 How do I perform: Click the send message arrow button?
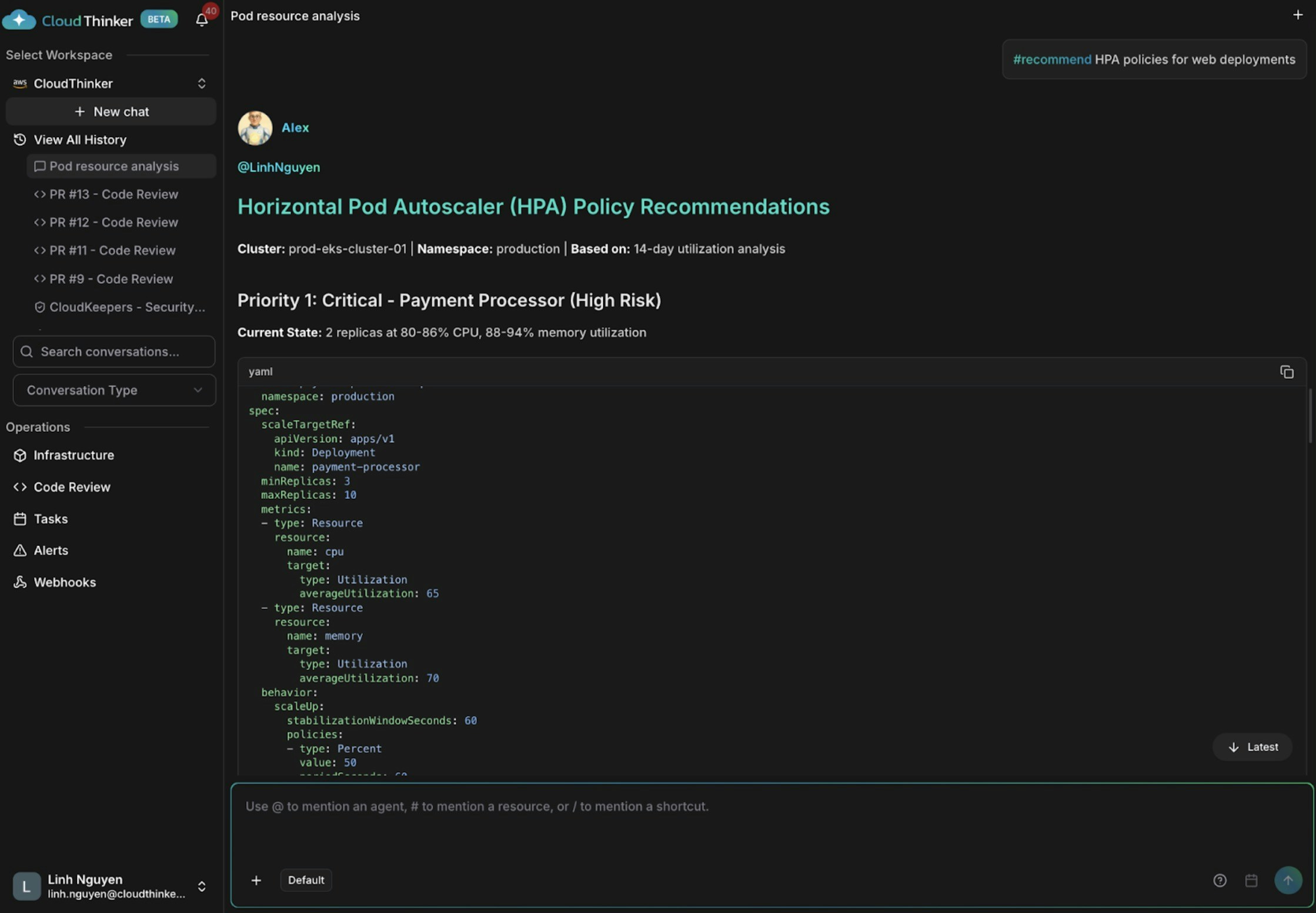click(x=1288, y=880)
